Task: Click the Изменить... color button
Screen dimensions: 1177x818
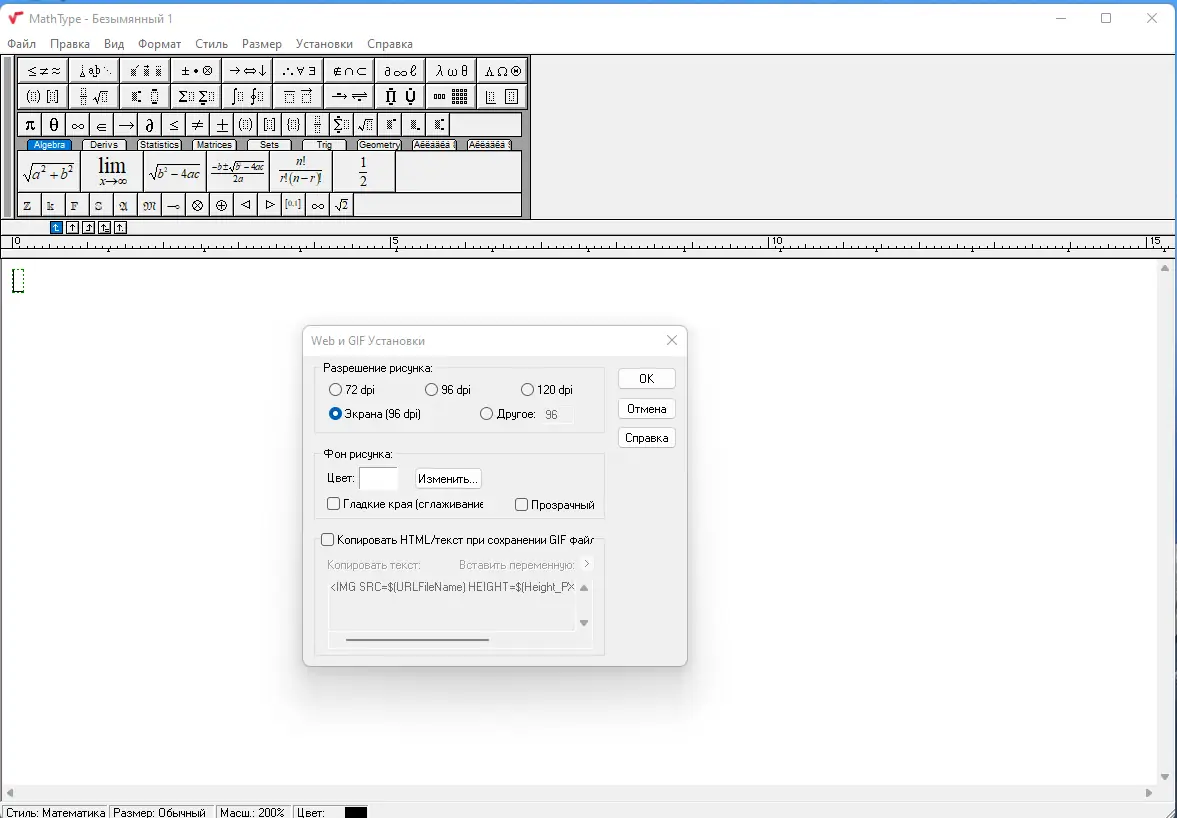Action: (x=448, y=479)
